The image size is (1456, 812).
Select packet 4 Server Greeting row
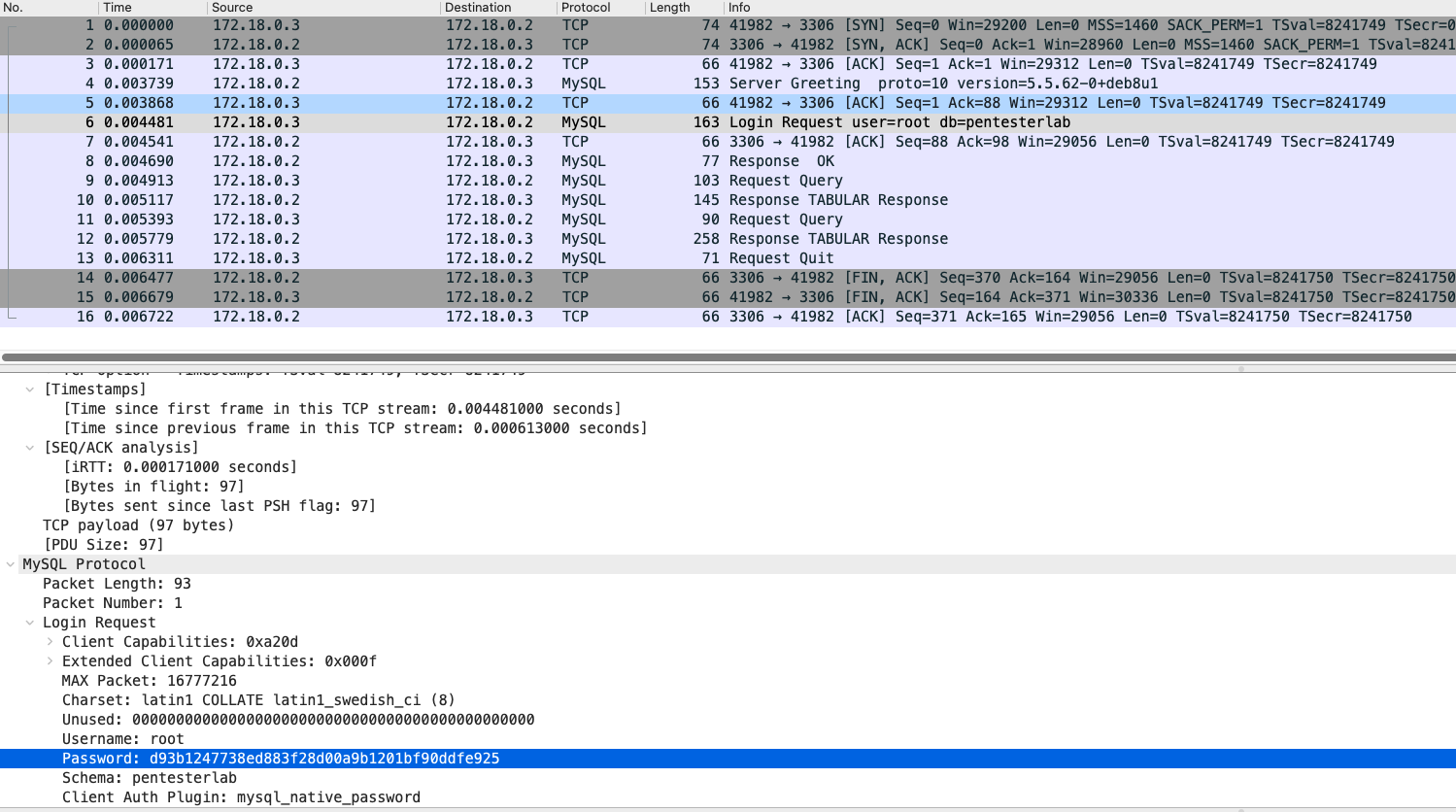pyautogui.click(x=728, y=84)
